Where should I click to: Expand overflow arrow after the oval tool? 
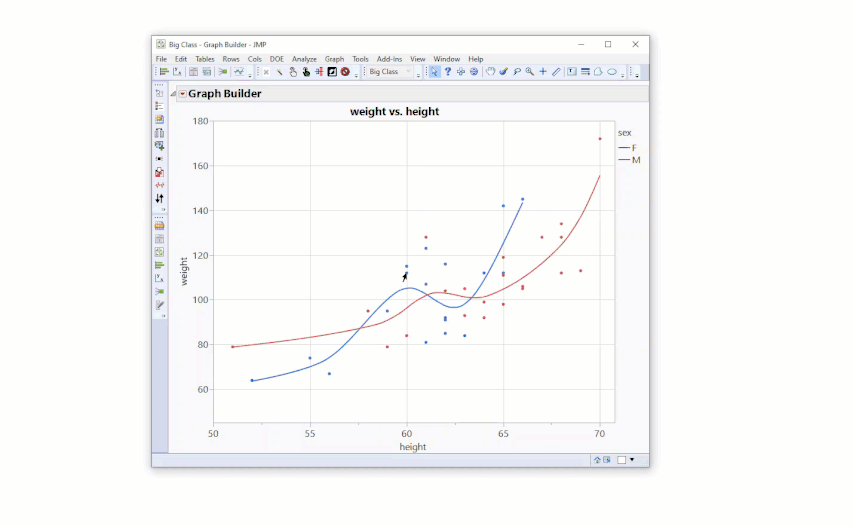[623, 75]
